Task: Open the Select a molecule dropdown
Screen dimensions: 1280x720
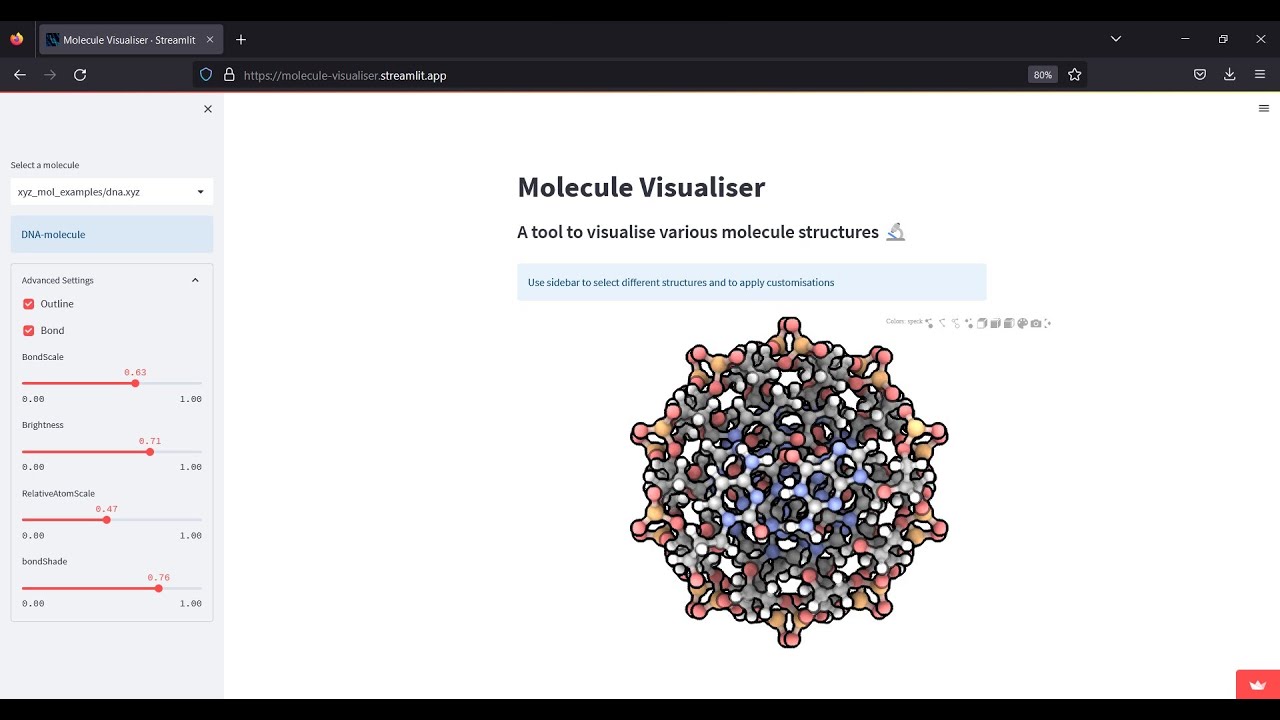Action: coord(112,191)
